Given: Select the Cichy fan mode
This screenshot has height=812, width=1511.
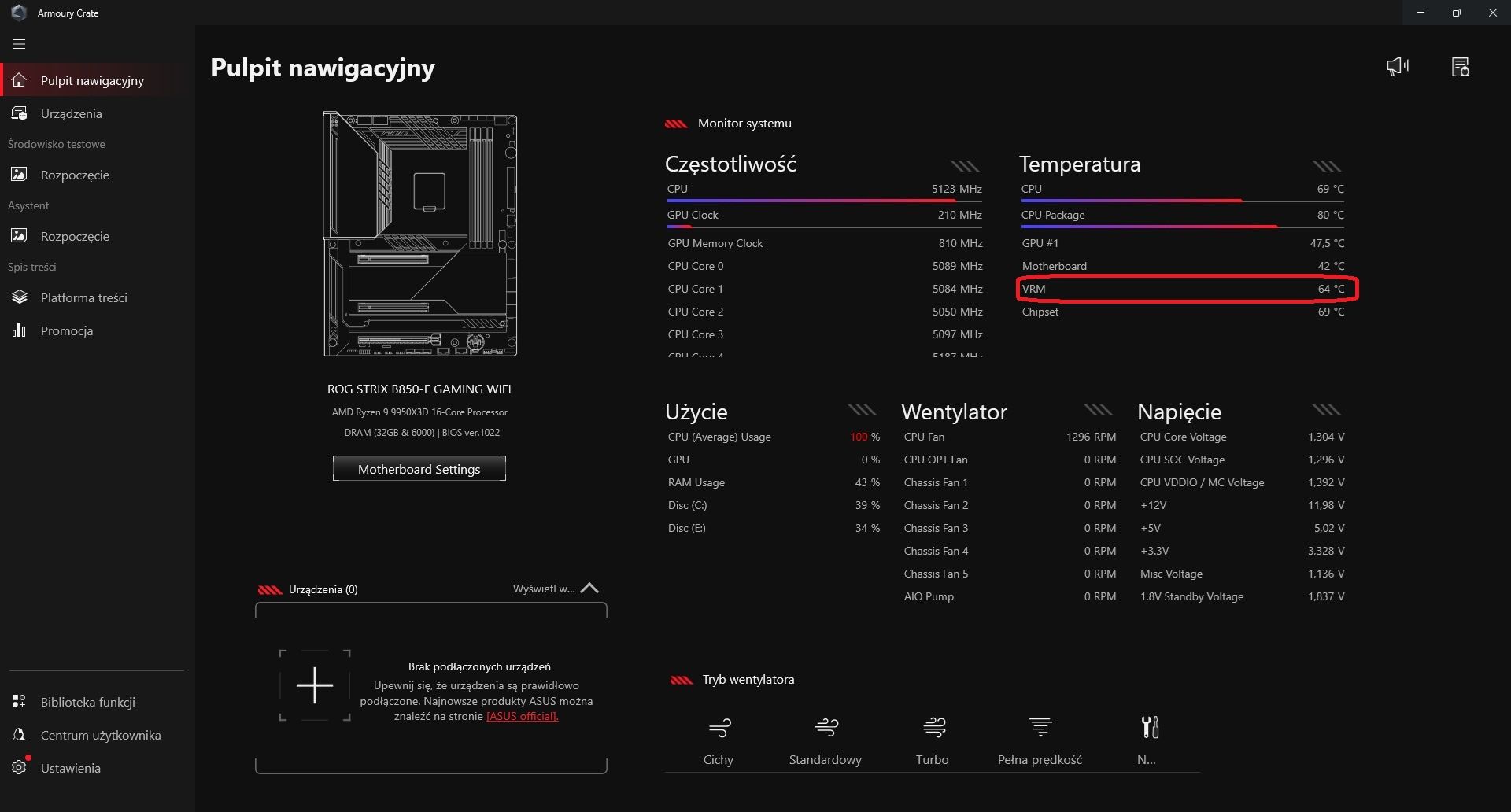Looking at the screenshot, I should (x=719, y=740).
